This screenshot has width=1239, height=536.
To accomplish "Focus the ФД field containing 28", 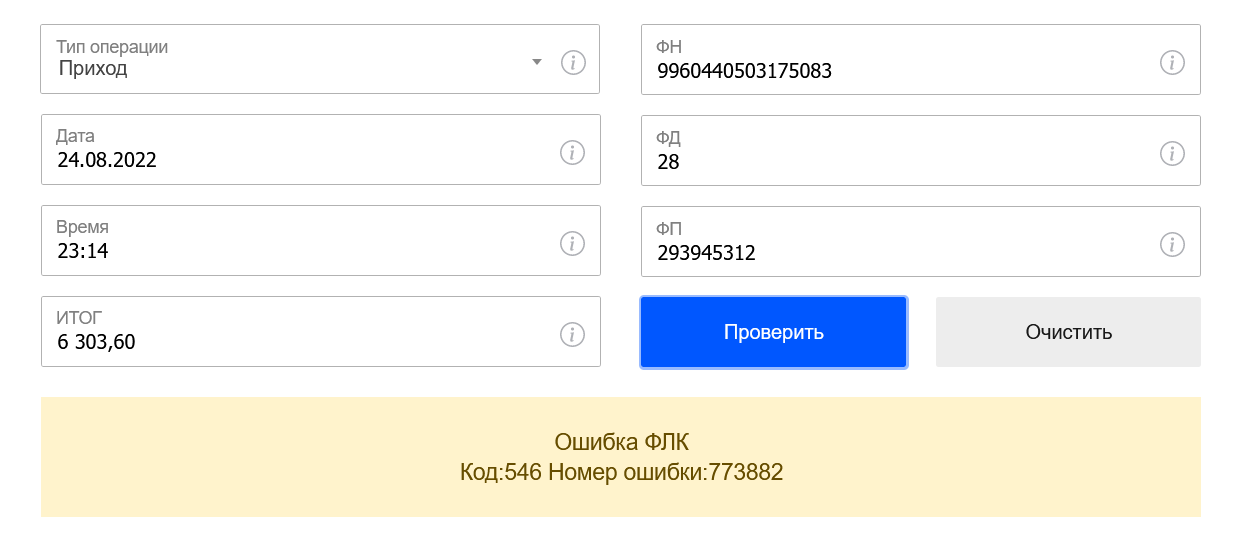I will coord(921,150).
